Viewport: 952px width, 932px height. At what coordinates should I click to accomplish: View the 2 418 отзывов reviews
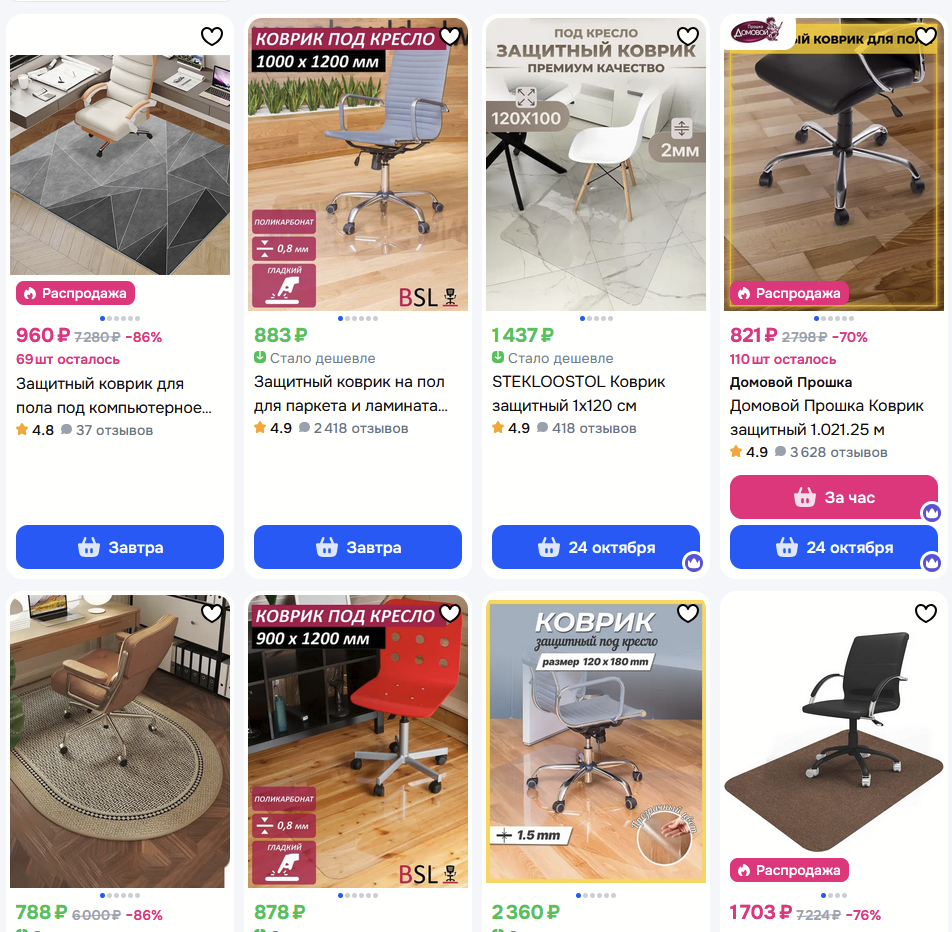coord(361,428)
